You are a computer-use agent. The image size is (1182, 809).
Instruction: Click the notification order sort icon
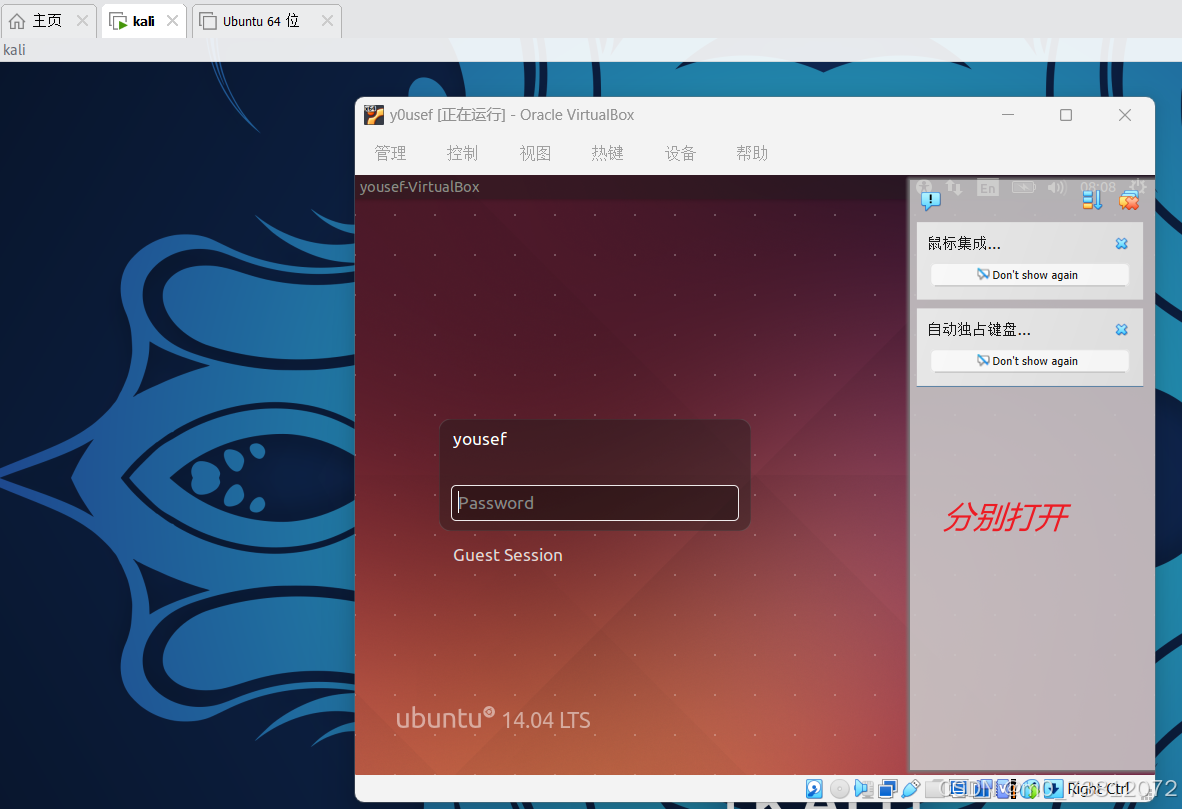[1092, 200]
